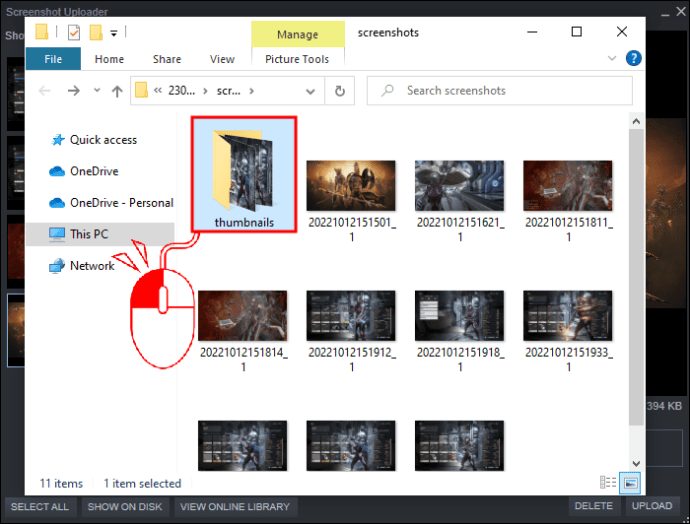Open the Share ribbon tab

click(x=167, y=59)
